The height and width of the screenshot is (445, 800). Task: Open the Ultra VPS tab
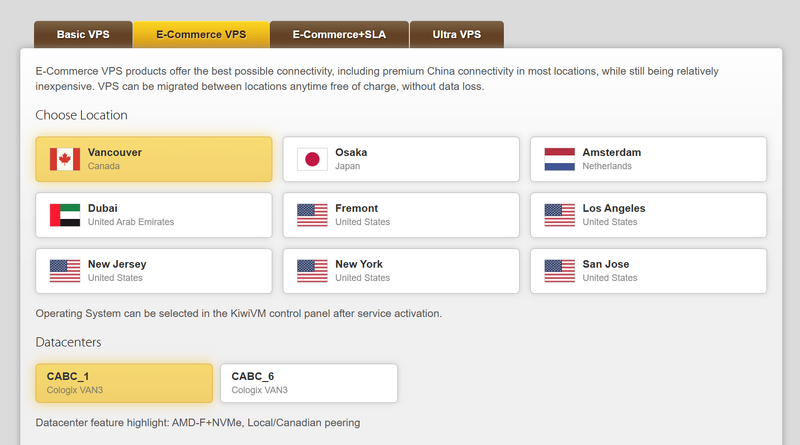pyautogui.click(x=457, y=35)
